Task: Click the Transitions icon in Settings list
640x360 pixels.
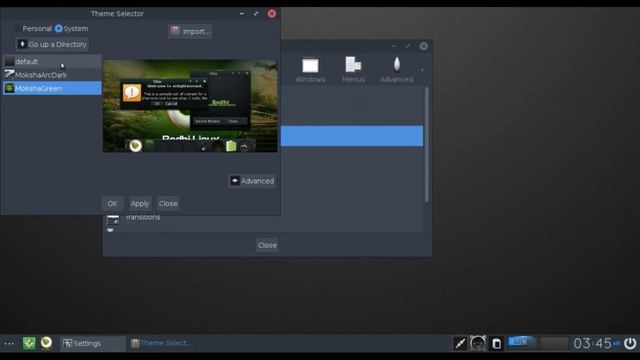Action: coord(113,220)
